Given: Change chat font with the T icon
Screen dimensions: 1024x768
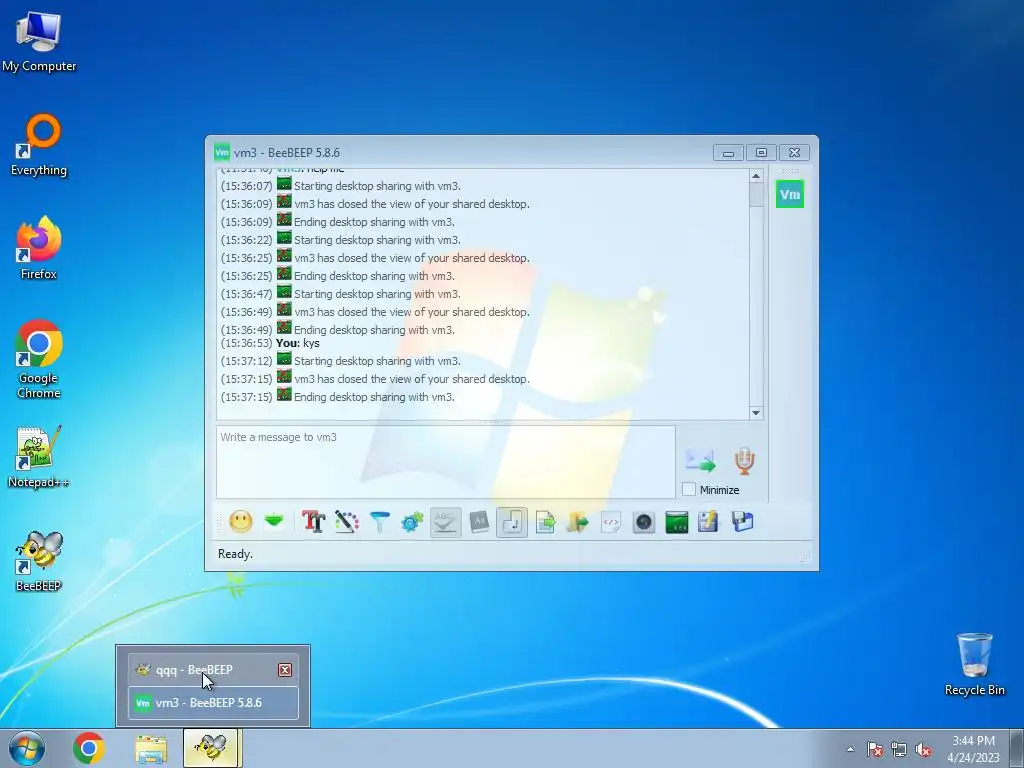Looking at the screenshot, I should [313, 522].
